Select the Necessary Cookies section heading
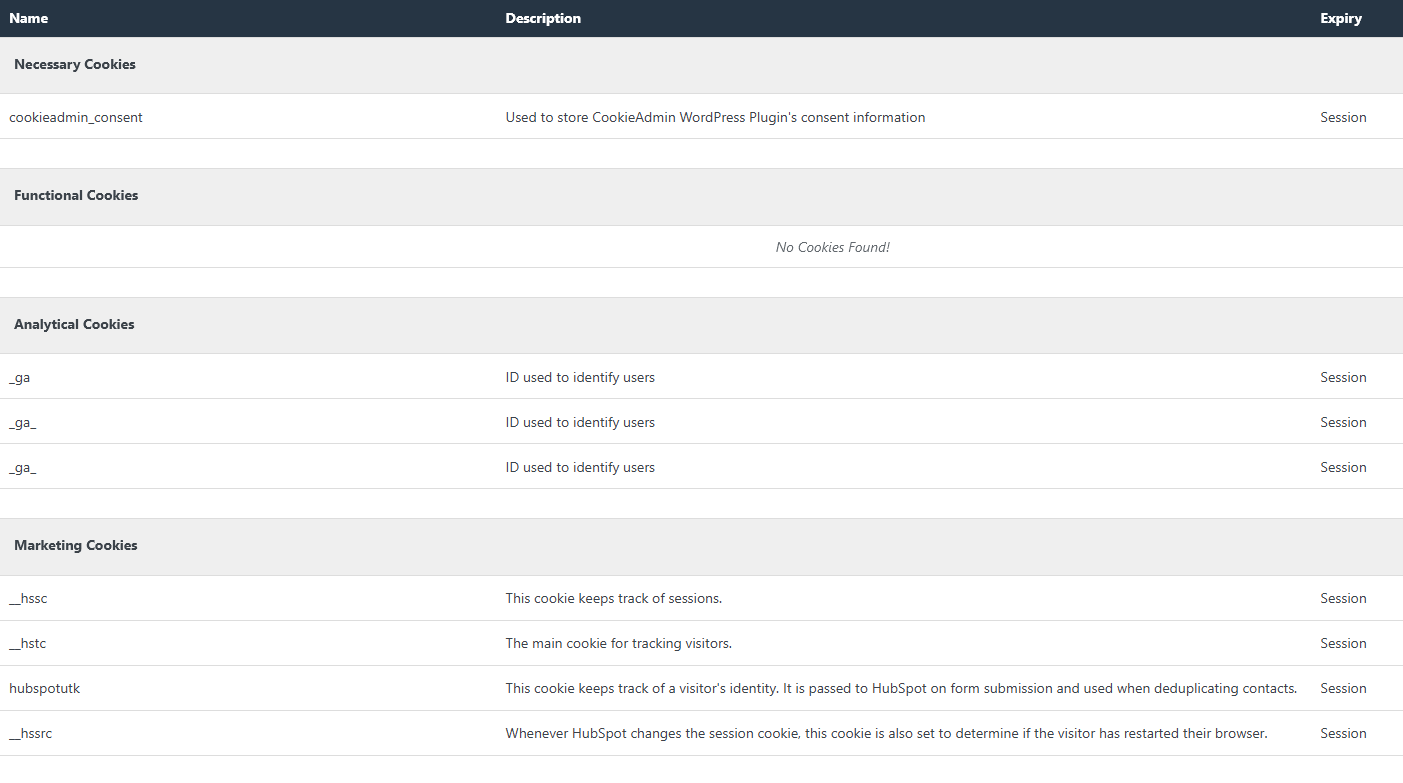Image resolution: width=1403 pixels, height=783 pixels. click(75, 64)
